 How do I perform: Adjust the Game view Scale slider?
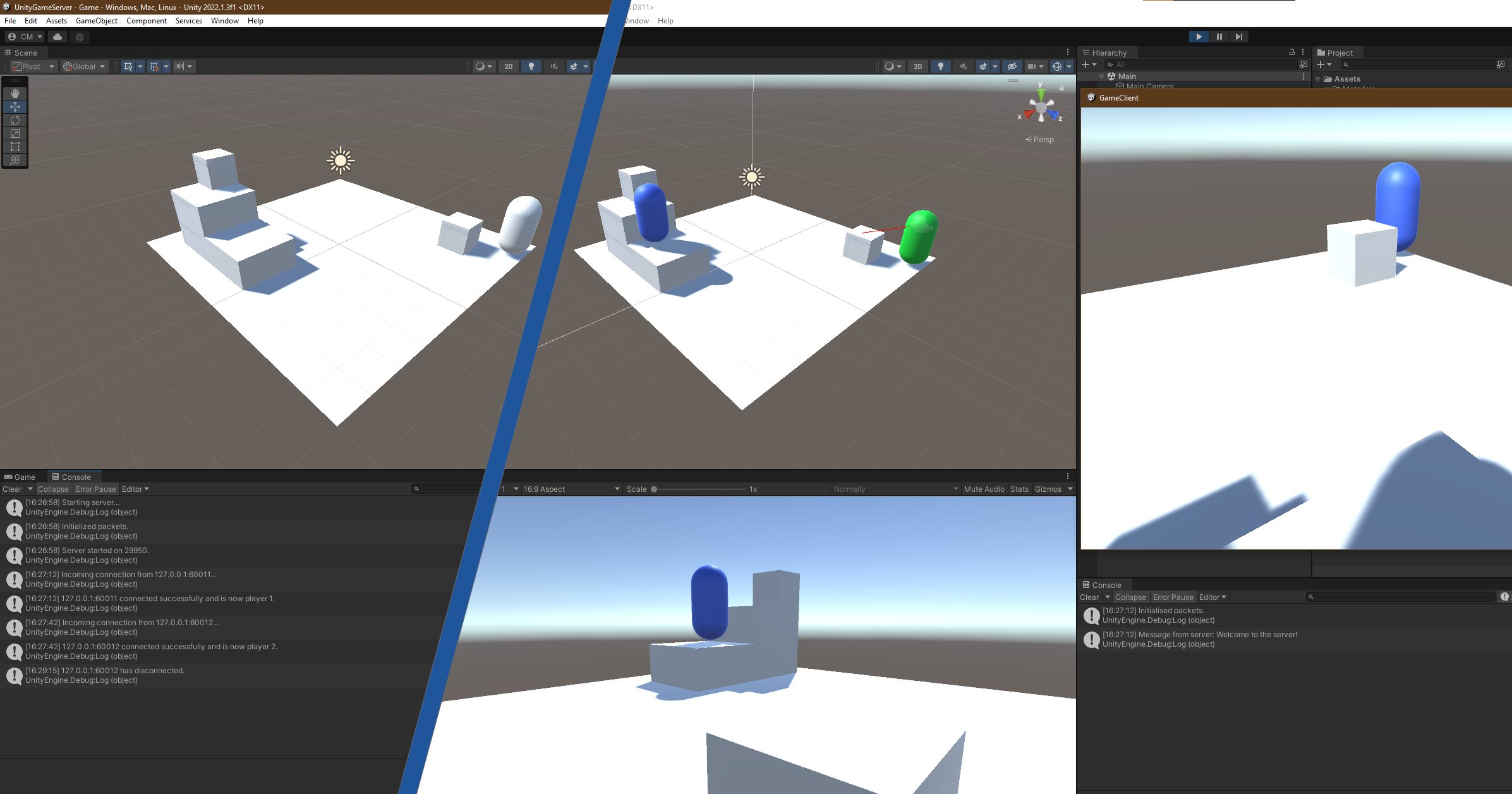(699, 489)
